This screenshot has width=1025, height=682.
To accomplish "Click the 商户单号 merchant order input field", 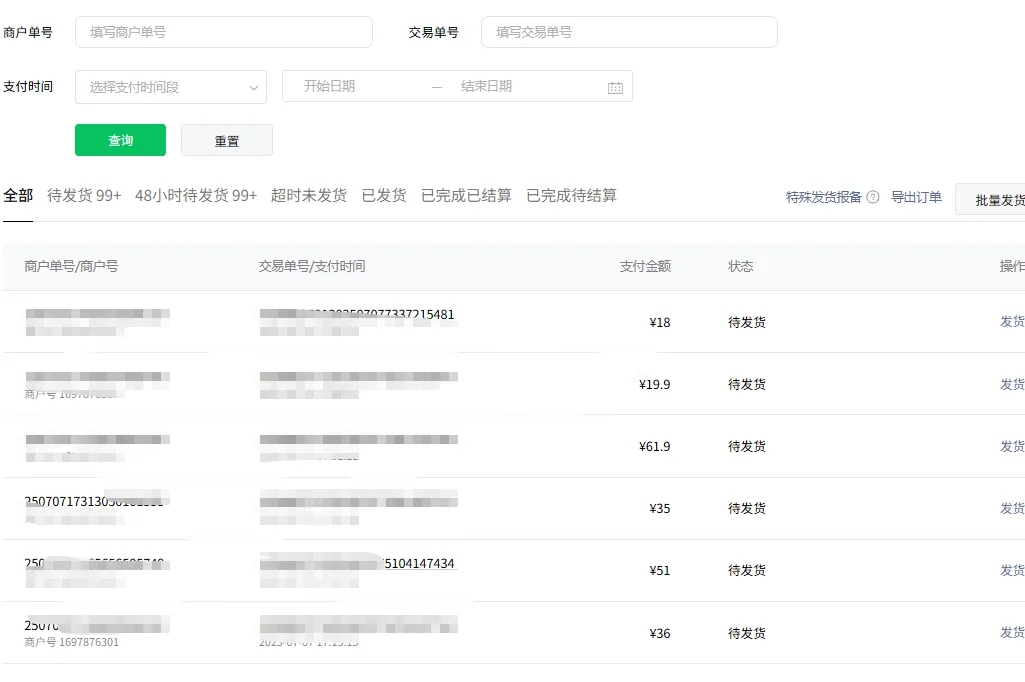I will coord(223,32).
